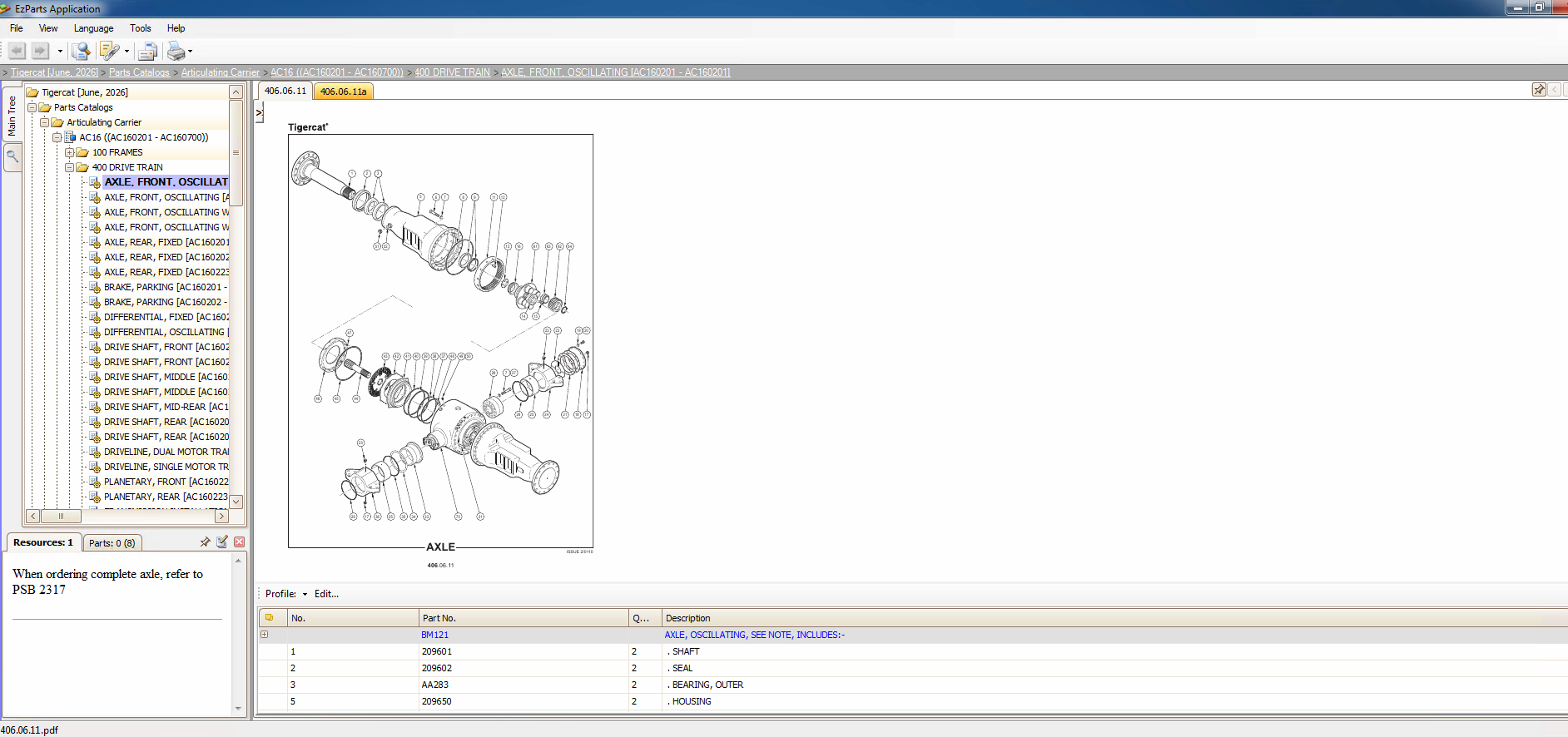
Task: Select DIFFERENTIAL, FIXED tree item
Action: [x=166, y=317]
